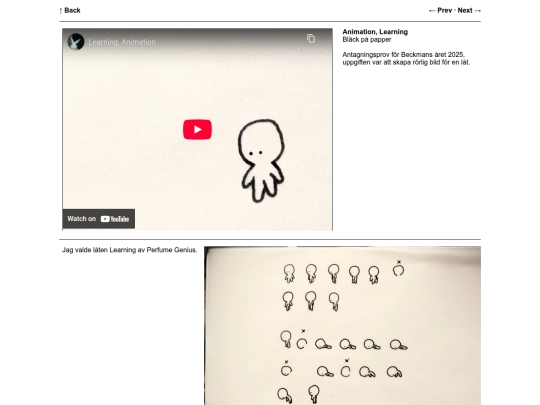Click the text starting Antagningsprov för Beckmans
The image size is (540, 405).
click(406, 59)
